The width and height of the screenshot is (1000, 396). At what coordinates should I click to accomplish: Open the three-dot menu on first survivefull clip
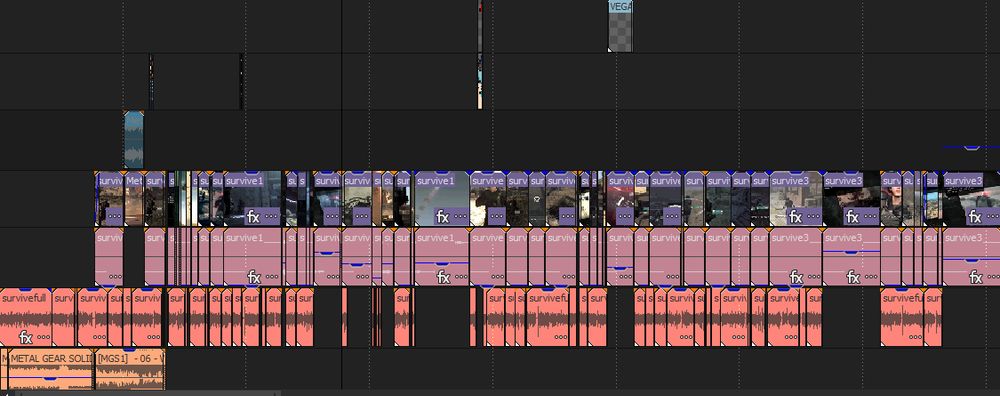(x=43, y=337)
